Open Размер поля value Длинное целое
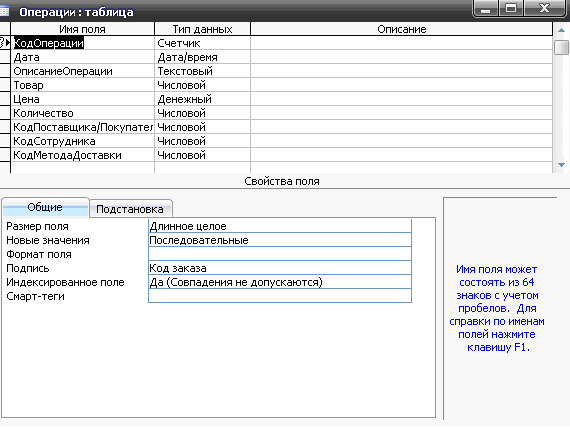This screenshot has height=427, width=570. coord(280,226)
